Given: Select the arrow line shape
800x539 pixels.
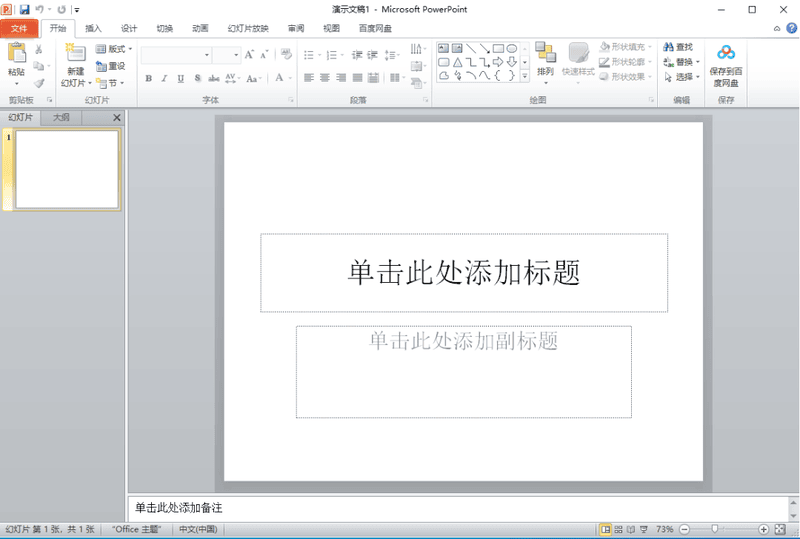Looking at the screenshot, I should (x=484, y=48).
